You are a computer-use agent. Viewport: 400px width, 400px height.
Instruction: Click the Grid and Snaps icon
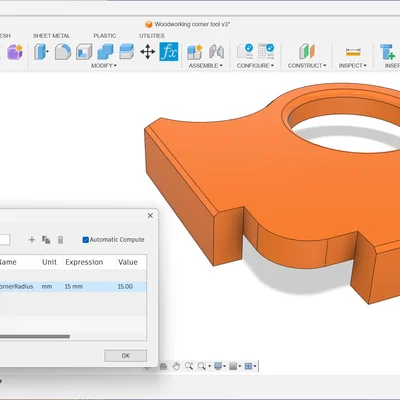[x=233, y=366]
